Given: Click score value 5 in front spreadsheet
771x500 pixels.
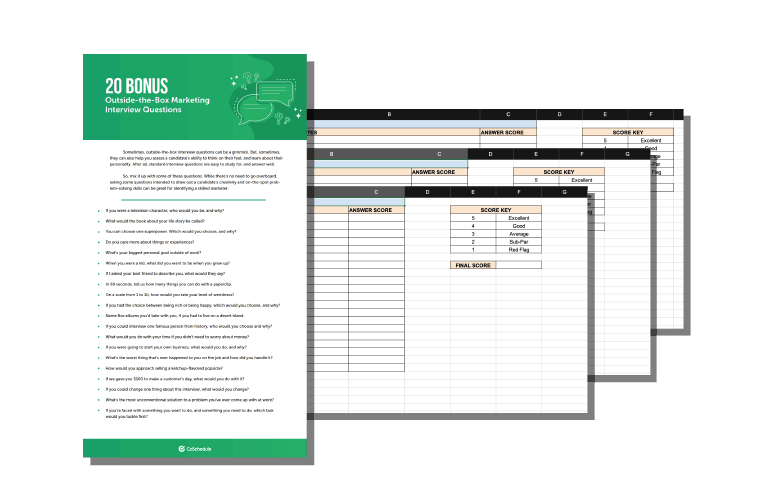Looking at the screenshot, I should (x=473, y=218).
